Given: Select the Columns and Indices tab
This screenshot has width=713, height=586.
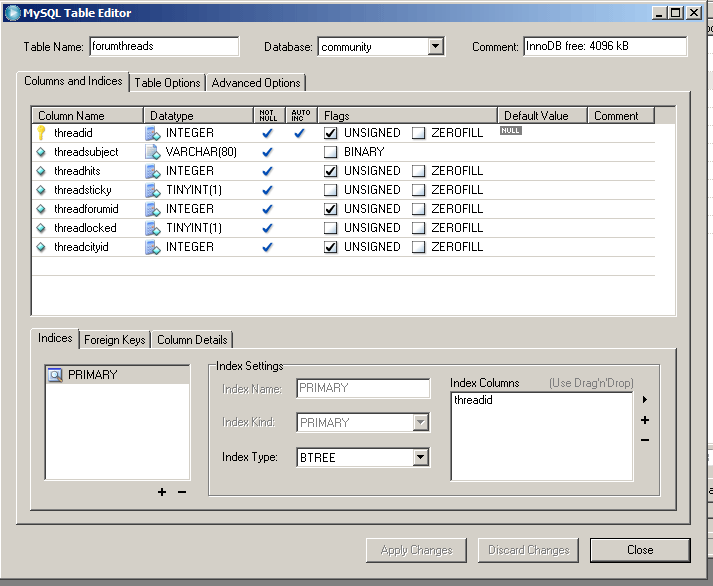Looking at the screenshot, I should [73, 81].
